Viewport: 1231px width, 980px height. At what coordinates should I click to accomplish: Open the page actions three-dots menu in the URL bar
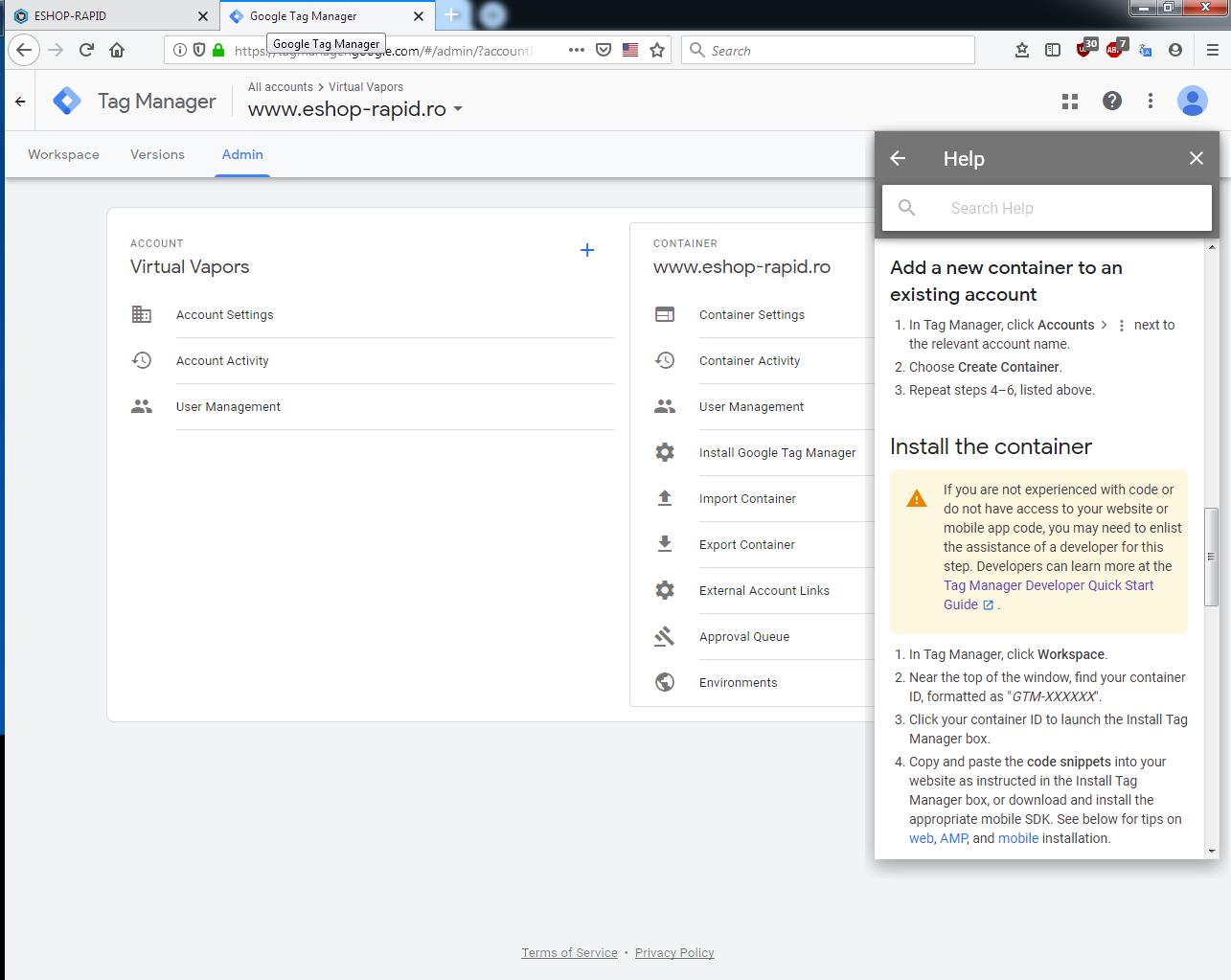coord(577,50)
